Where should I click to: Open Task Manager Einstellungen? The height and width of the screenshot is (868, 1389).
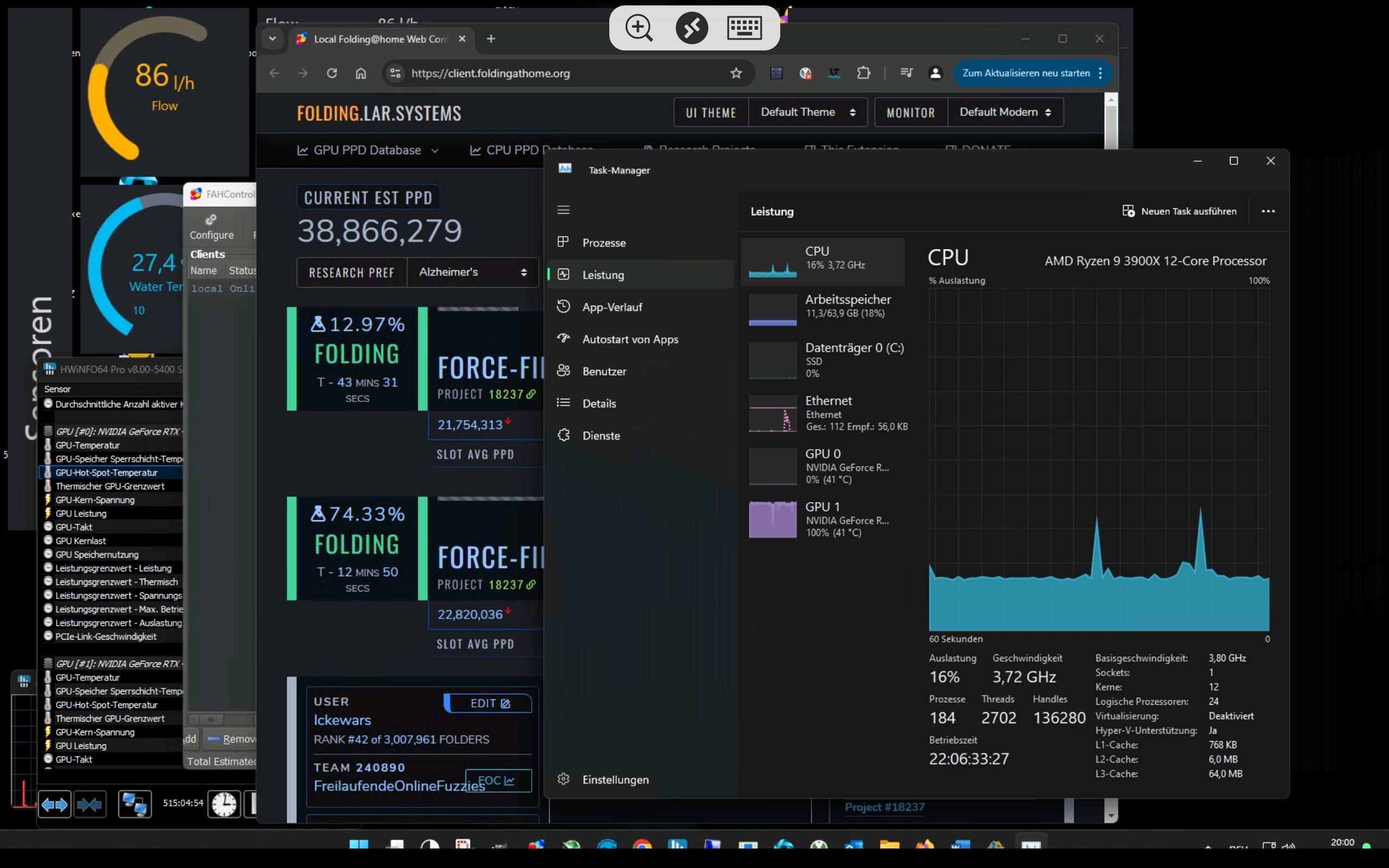(x=640, y=779)
